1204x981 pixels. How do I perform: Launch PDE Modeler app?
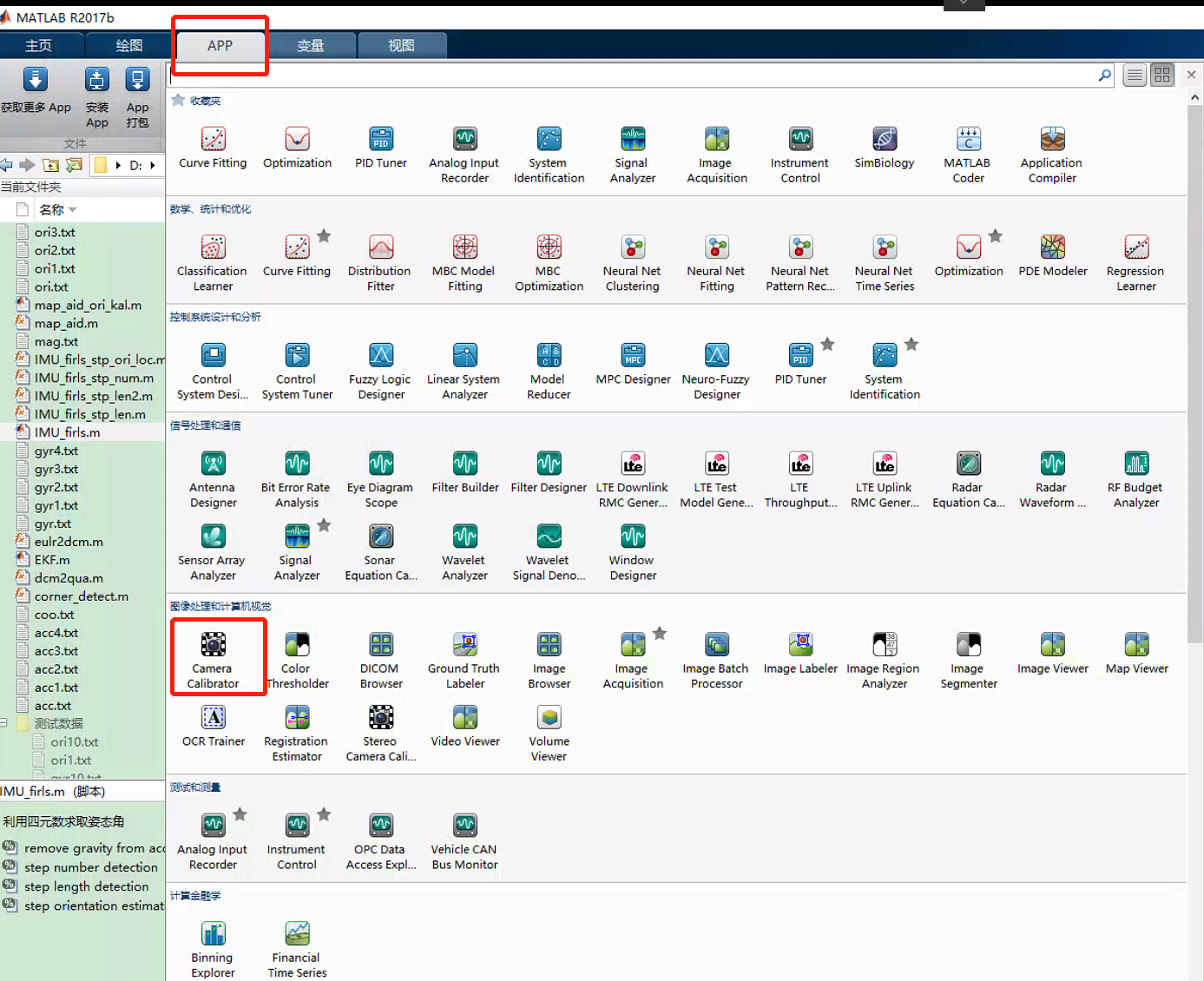click(1052, 256)
